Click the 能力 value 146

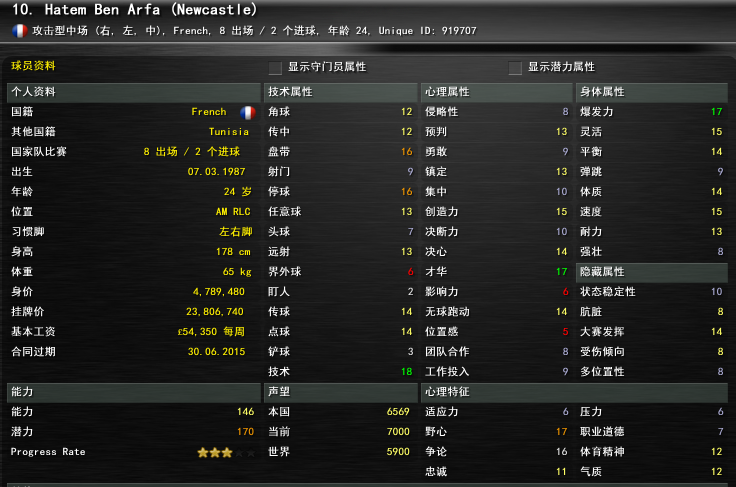coord(245,412)
